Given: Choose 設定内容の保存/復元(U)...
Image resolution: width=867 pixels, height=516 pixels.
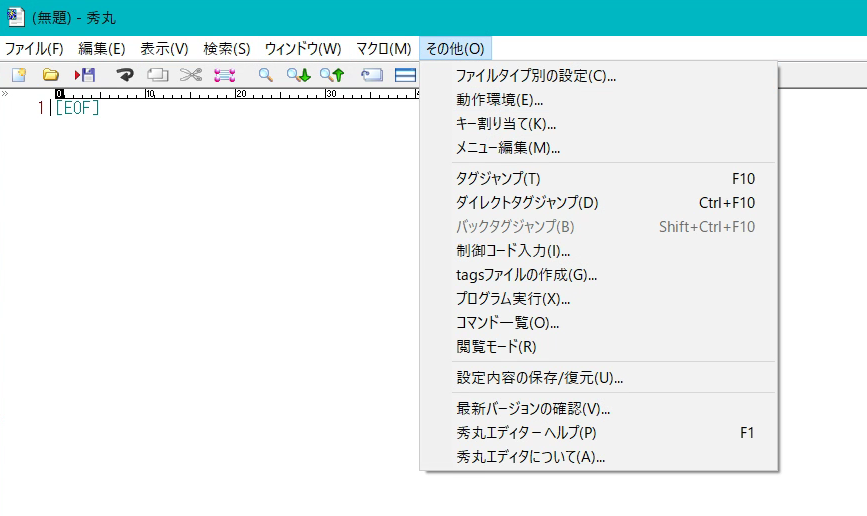Looking at the screenshot, I should (x=599, y=378).
